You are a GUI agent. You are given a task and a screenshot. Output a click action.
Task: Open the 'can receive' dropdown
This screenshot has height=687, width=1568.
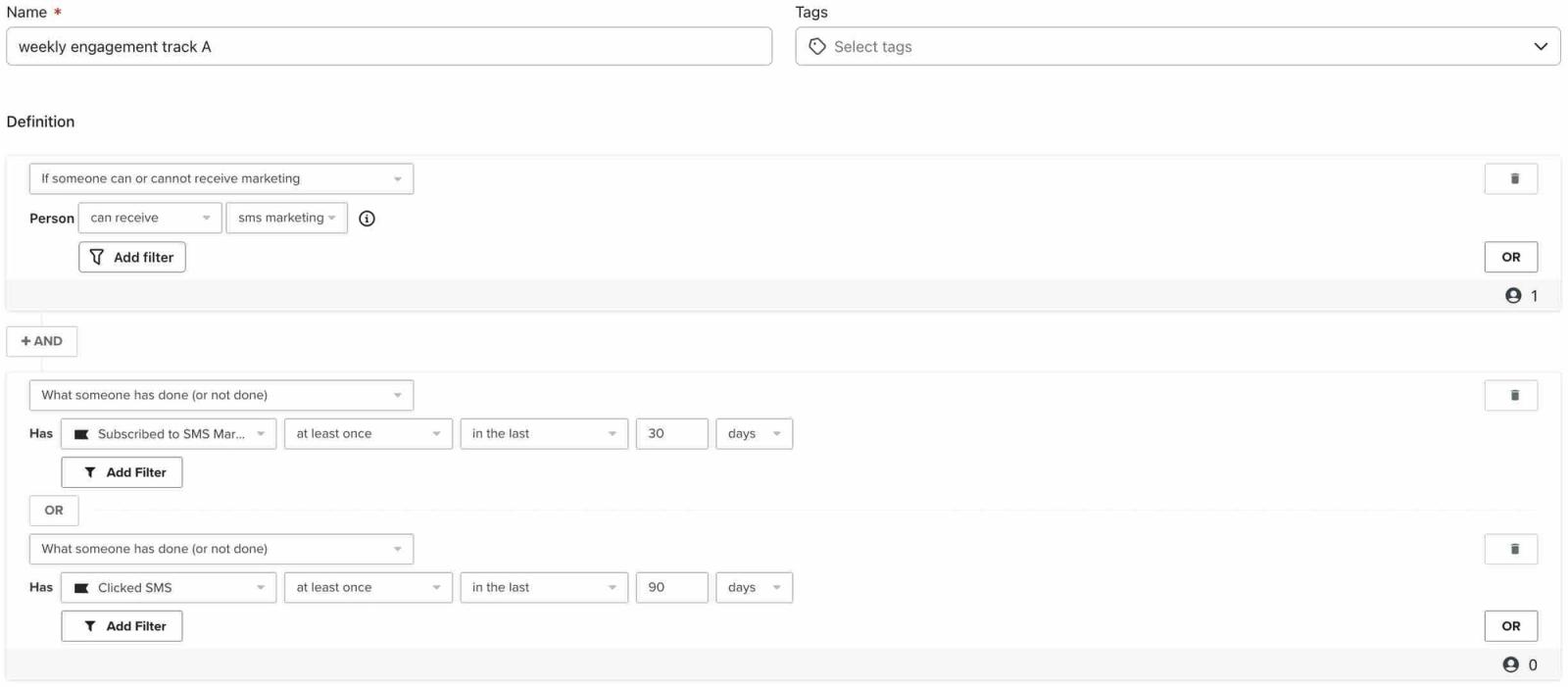pos(150,218)
